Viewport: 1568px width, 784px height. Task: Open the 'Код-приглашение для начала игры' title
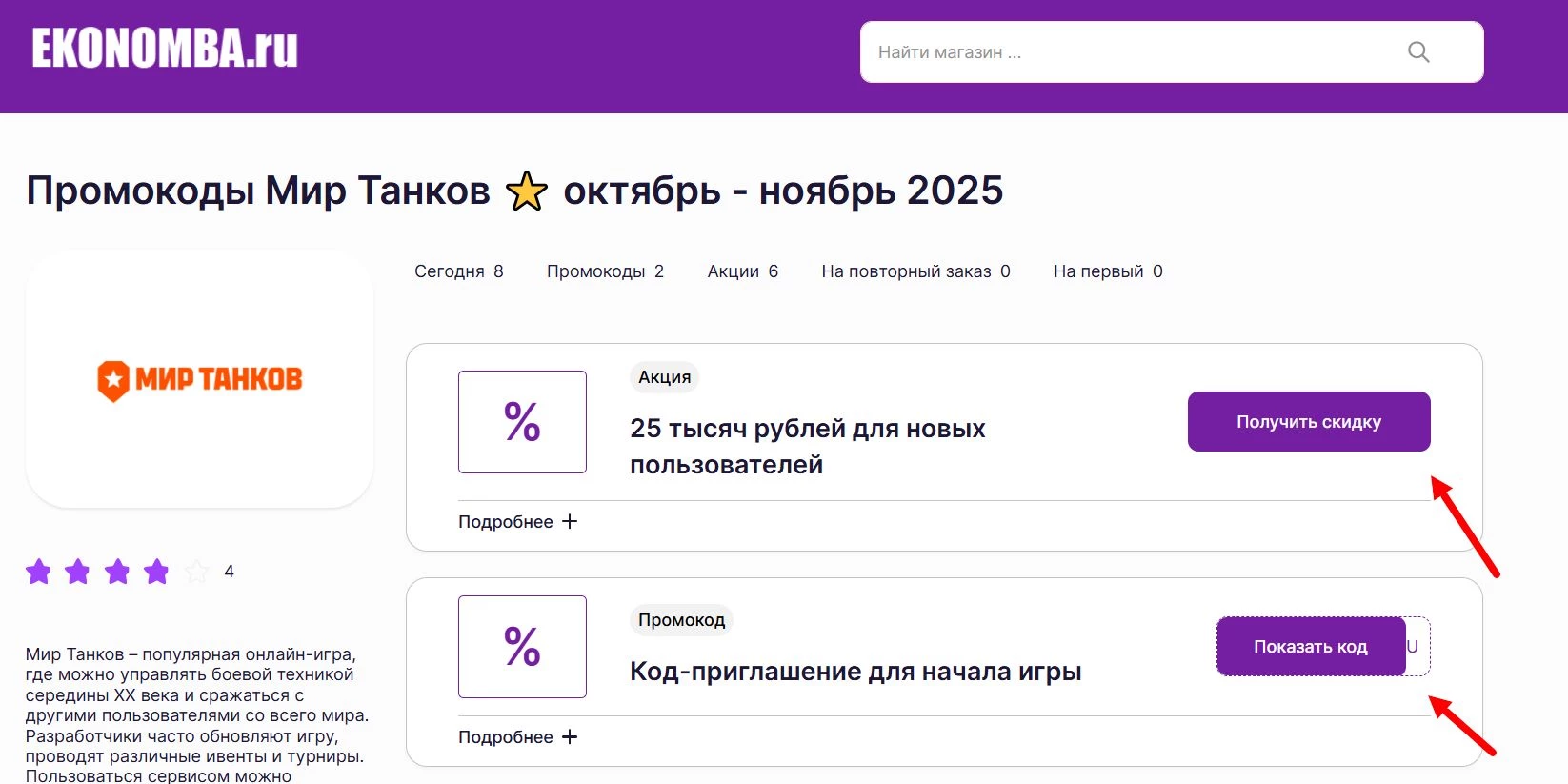coord(855,672)
